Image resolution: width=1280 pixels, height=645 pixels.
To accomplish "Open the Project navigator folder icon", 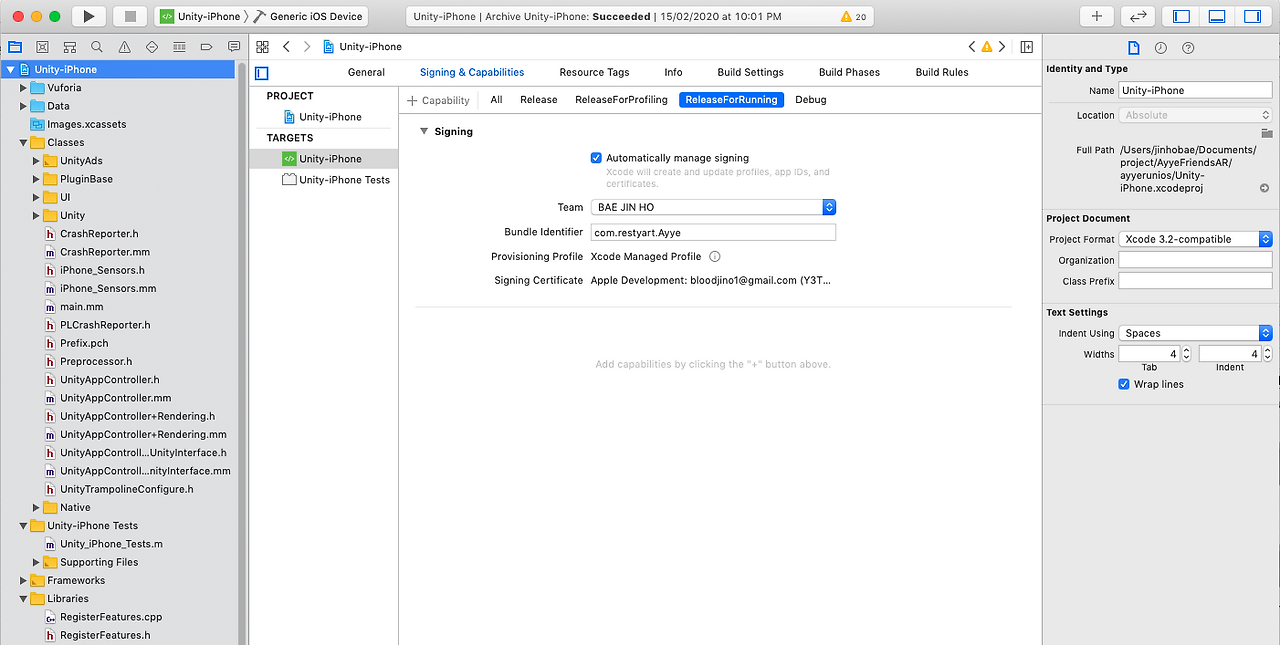I will pyautogui.click(x=15, y=47).
